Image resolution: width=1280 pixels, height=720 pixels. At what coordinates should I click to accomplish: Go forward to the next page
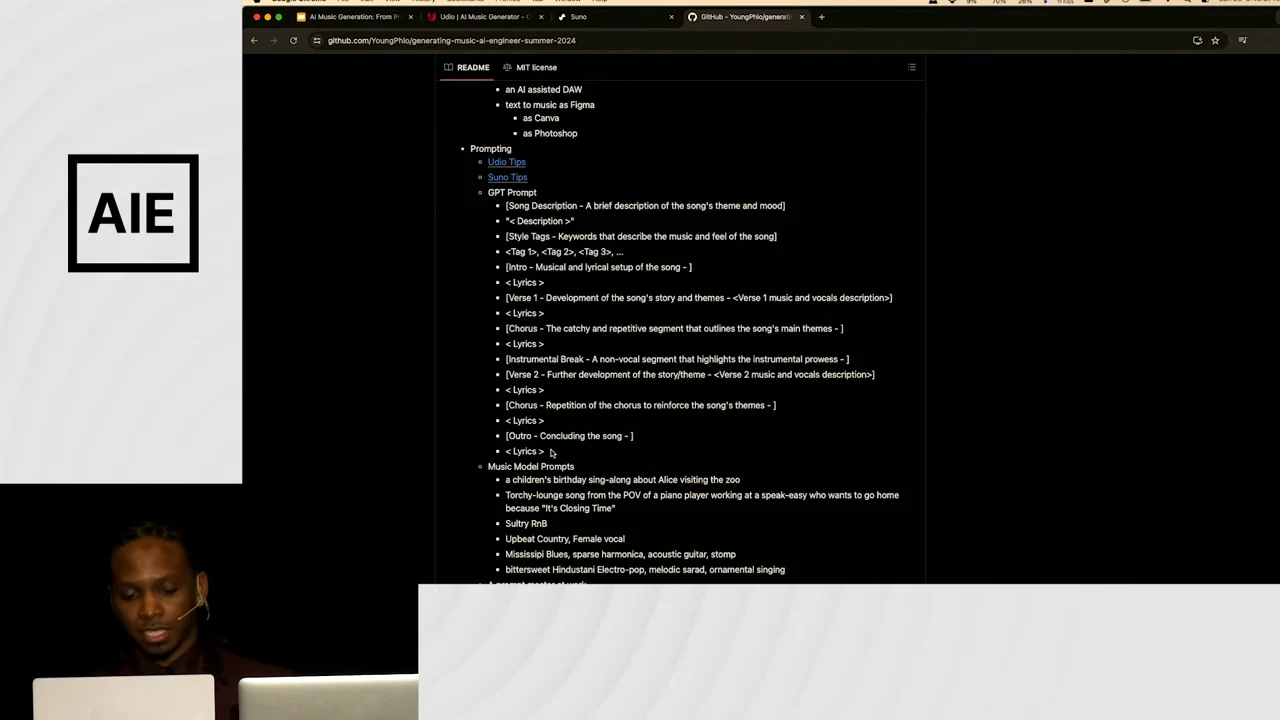pos(273,41)
